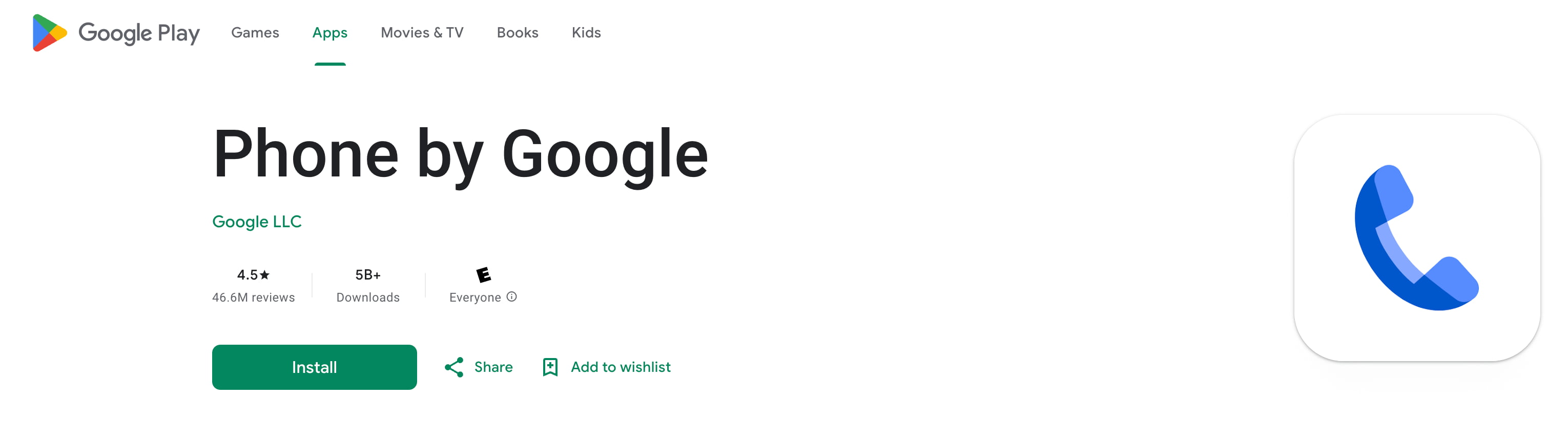
Task: Click the Share arrow icon
Action: point(454,367)
